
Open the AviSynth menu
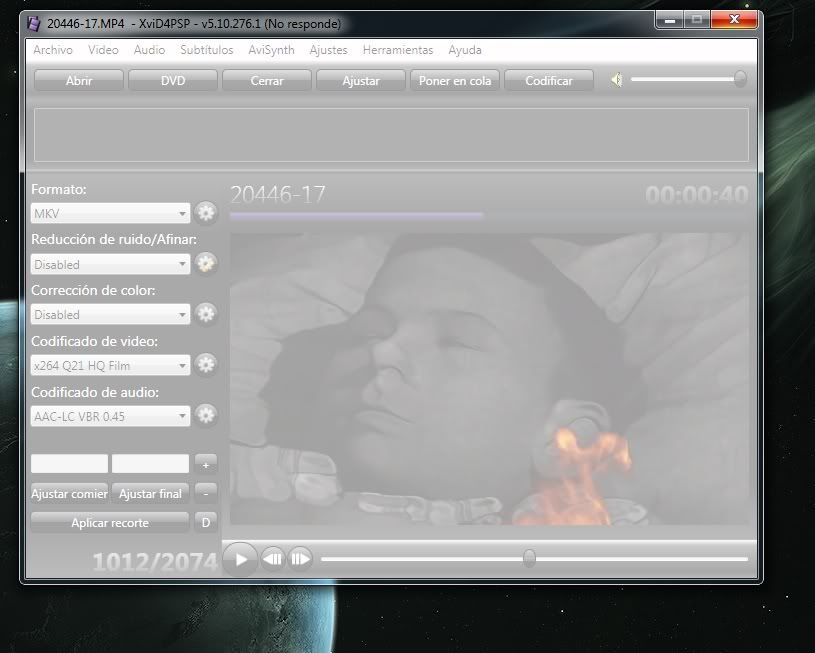(x=271, y=50)
